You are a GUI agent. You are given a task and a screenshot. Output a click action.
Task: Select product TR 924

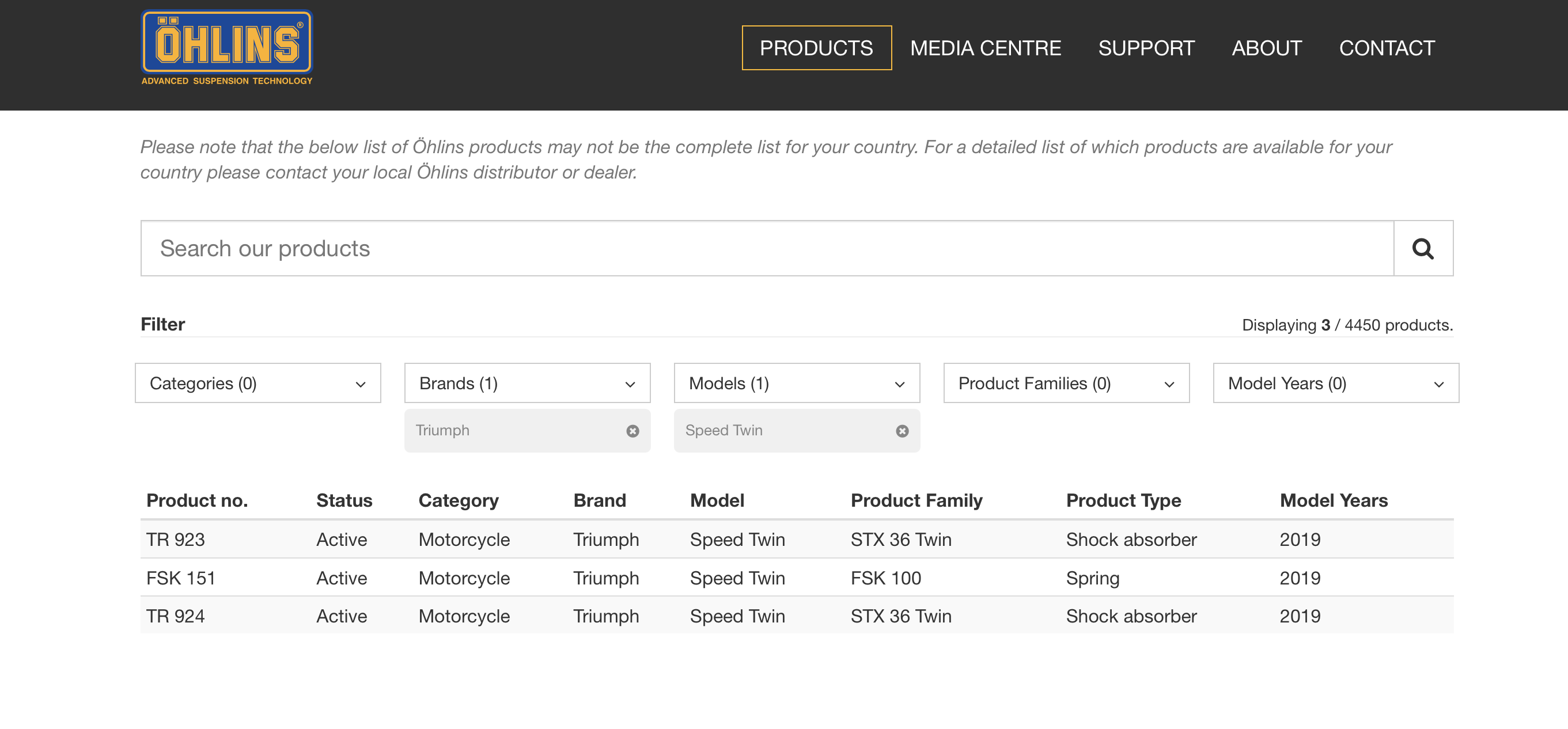(x=175, y=616)
